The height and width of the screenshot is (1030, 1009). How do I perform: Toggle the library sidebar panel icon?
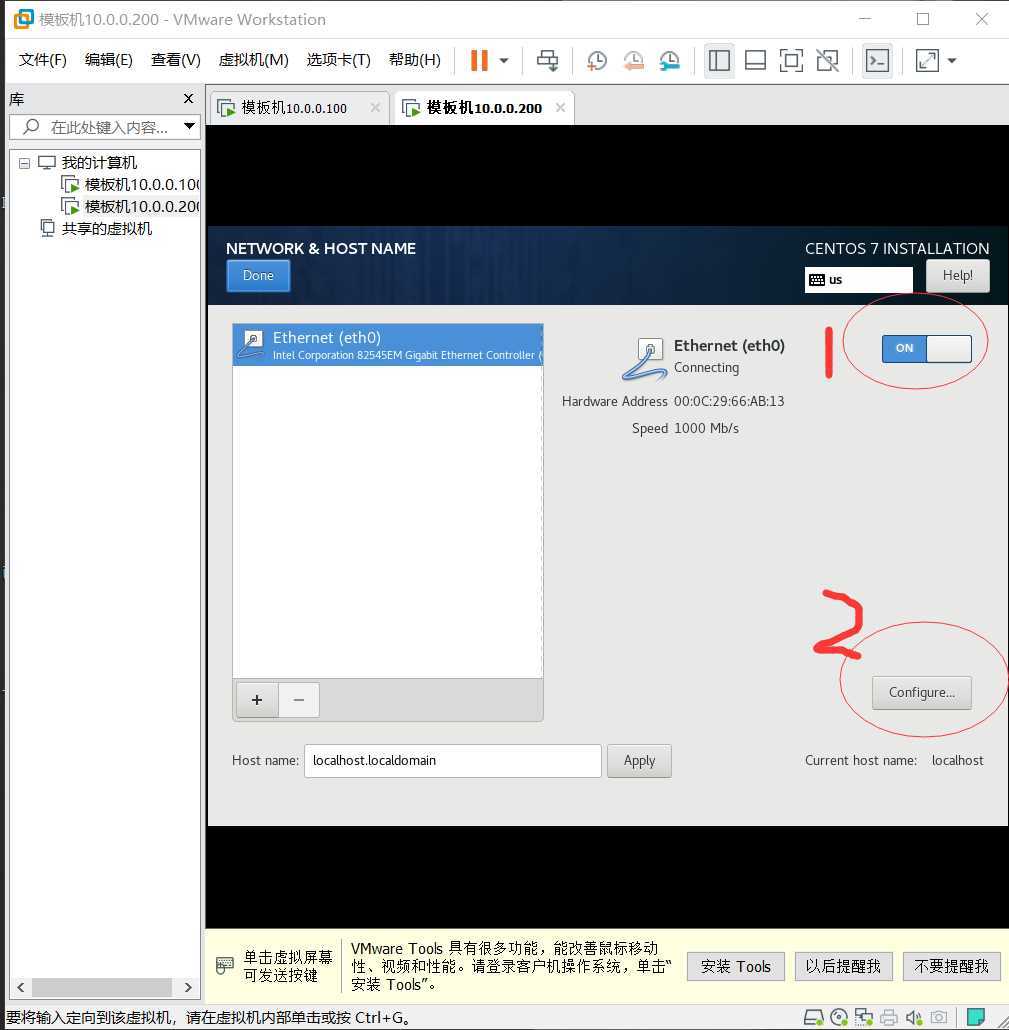[x=719, y=60]
